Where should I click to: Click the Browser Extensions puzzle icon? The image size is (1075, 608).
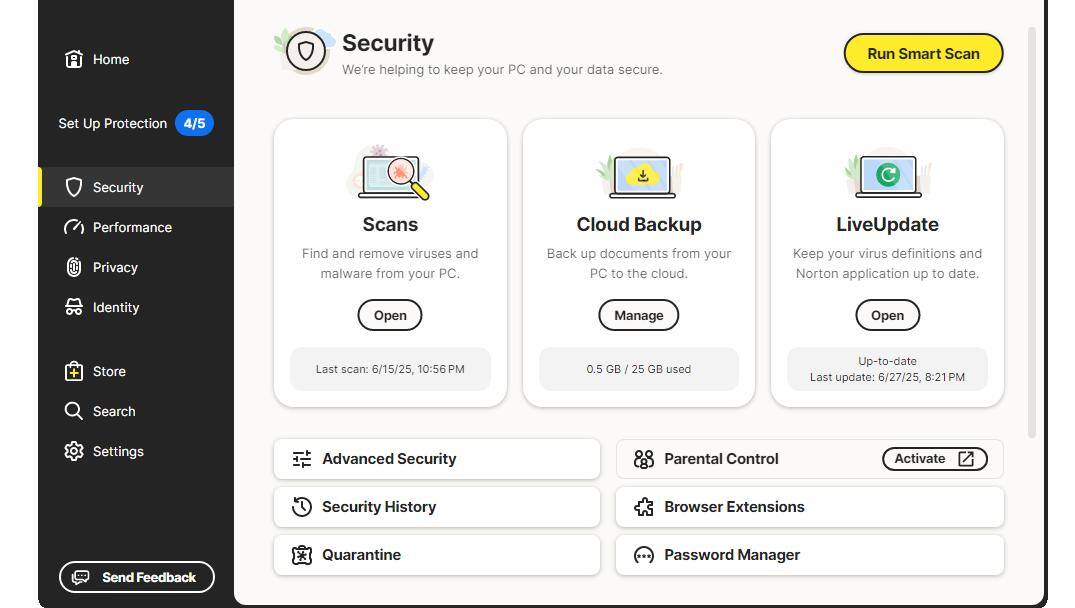pos(644,507)
